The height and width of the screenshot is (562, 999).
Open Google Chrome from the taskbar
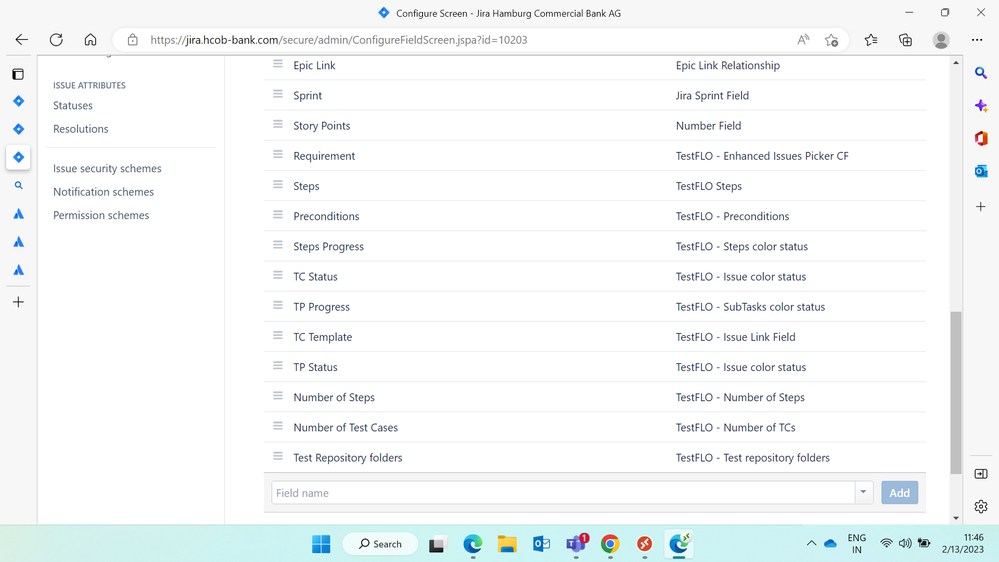pos(610,544)
